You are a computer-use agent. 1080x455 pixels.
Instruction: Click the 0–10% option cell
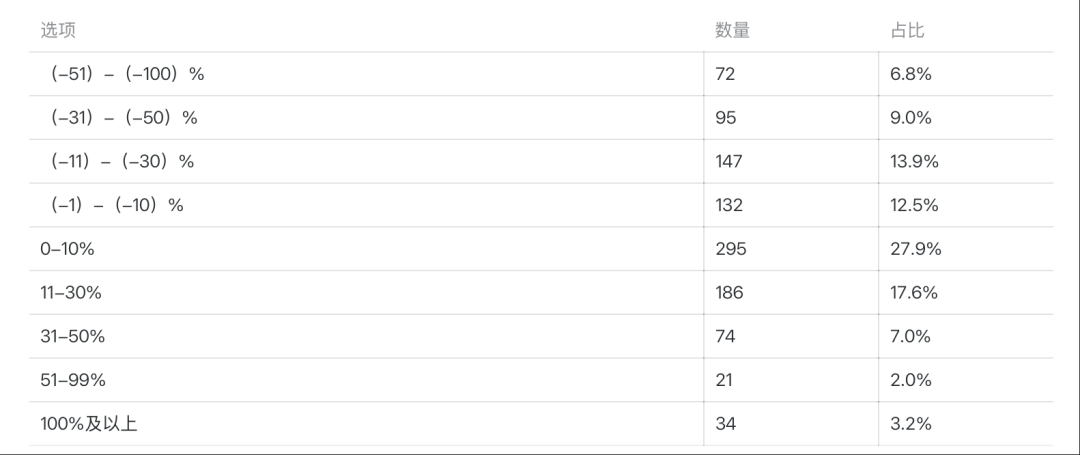pos(67,249)
